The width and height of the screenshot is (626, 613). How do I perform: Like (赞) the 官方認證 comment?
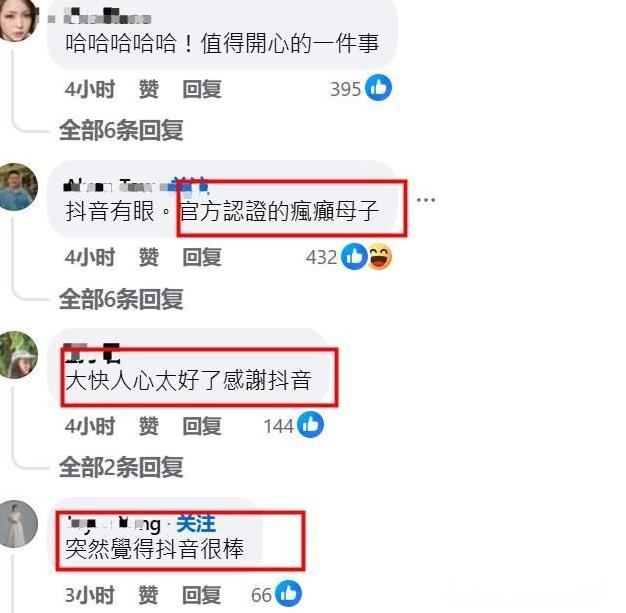149,257
